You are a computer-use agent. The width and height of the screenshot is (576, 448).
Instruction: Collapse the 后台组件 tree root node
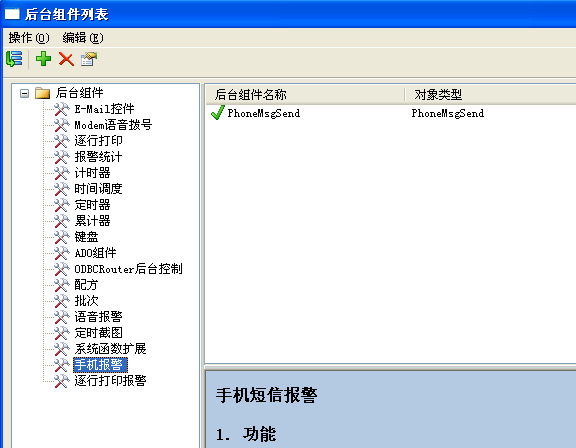pyautogui.click(x=24, y=93)
